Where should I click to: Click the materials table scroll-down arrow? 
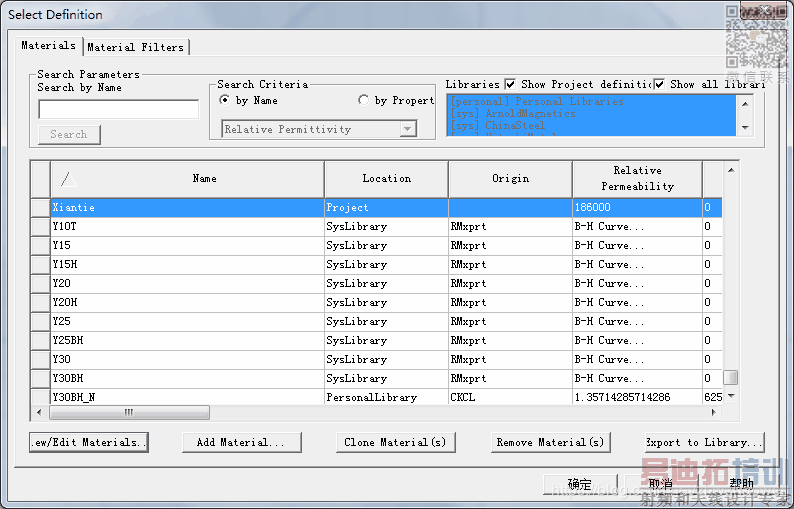pyautogui.click(x=731, y=396)
